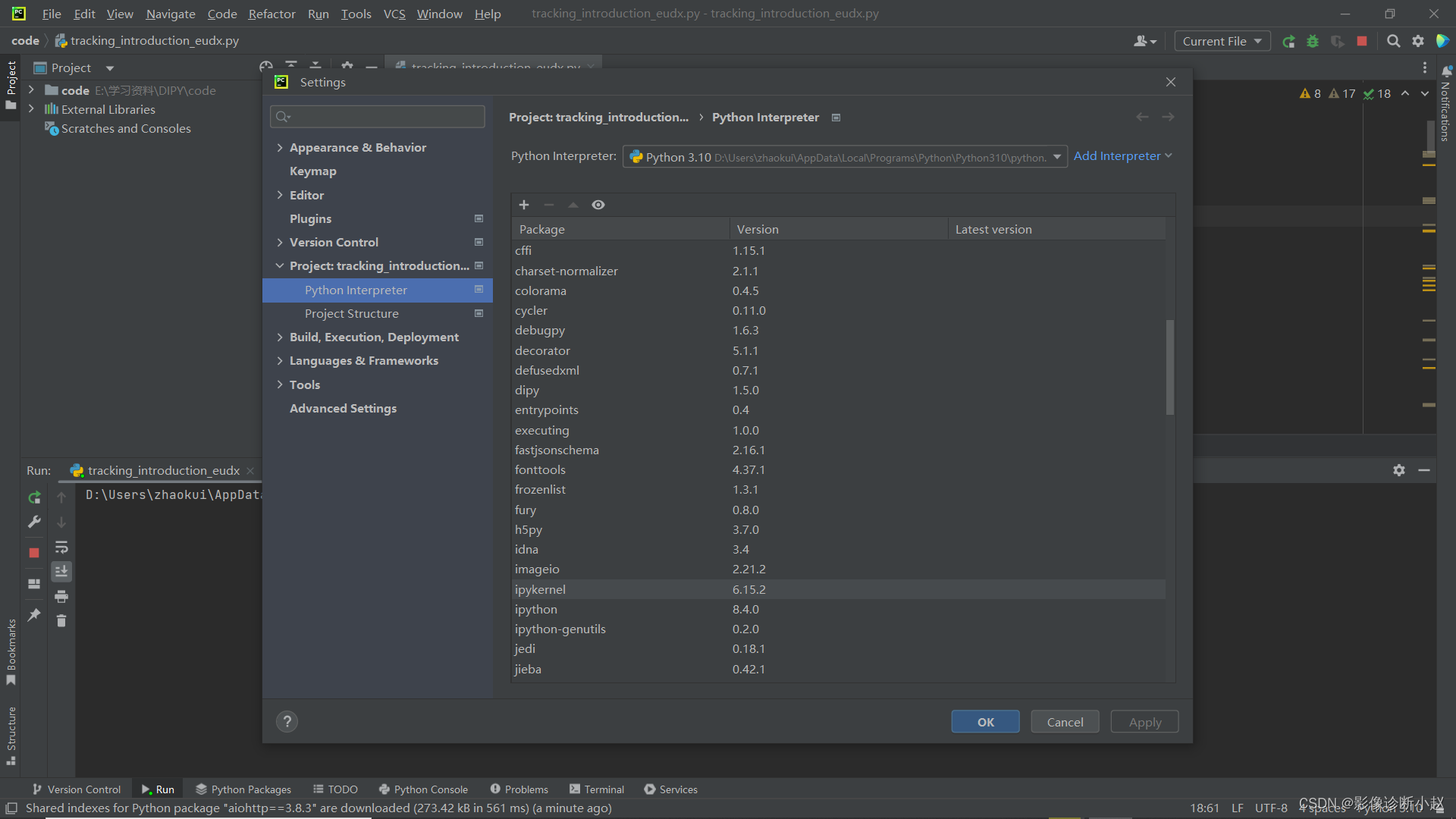Toggle soft-wrap in Run console
The image size is (1456, 819).
(x=61, y=548)
